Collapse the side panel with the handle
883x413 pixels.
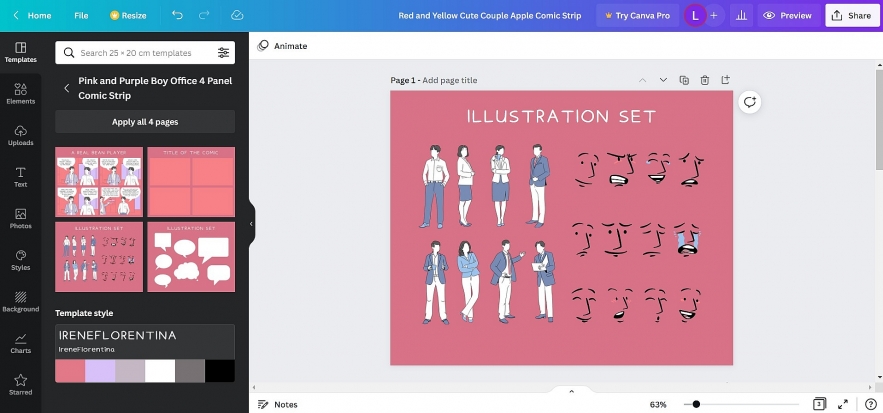251,224
